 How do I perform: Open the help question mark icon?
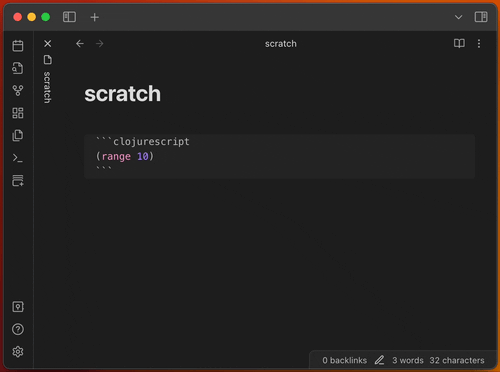pyautogui.click(x=18, y=329)
